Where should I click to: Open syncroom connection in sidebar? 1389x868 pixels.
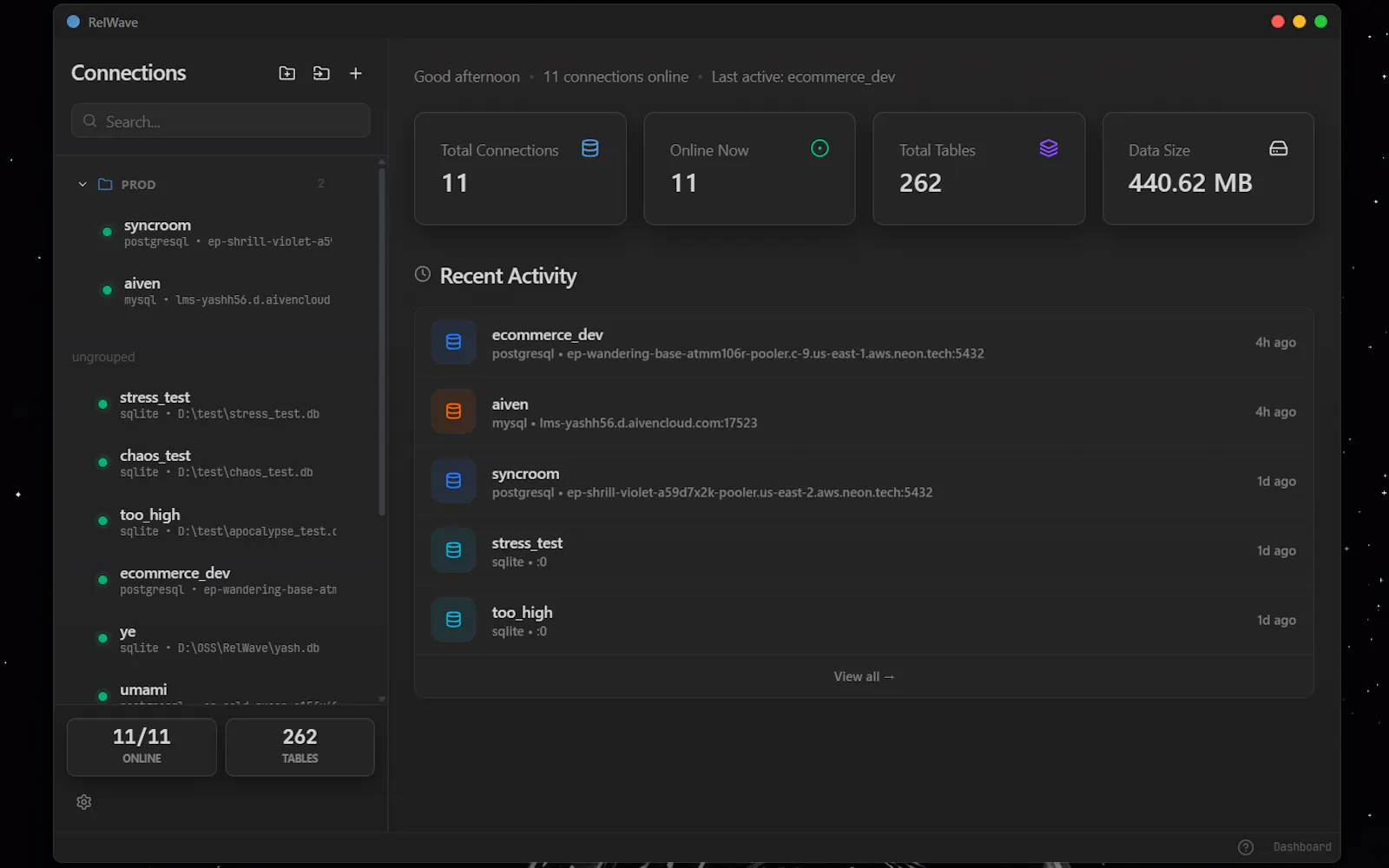click(217, 233)
